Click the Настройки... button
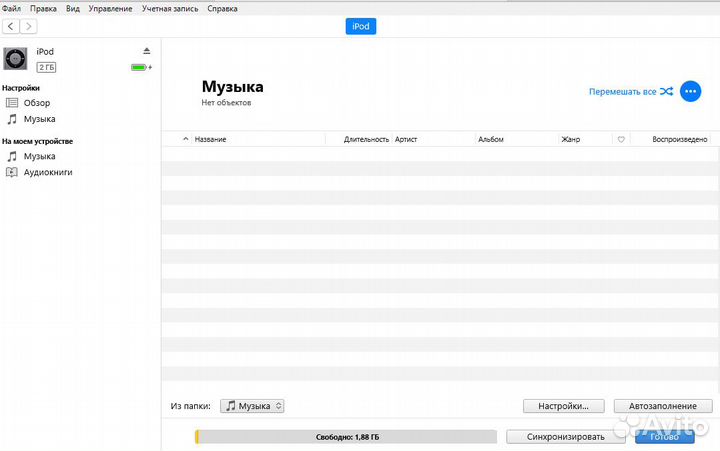The width and height of the screenshot is (720, 451). click(563, 406)
